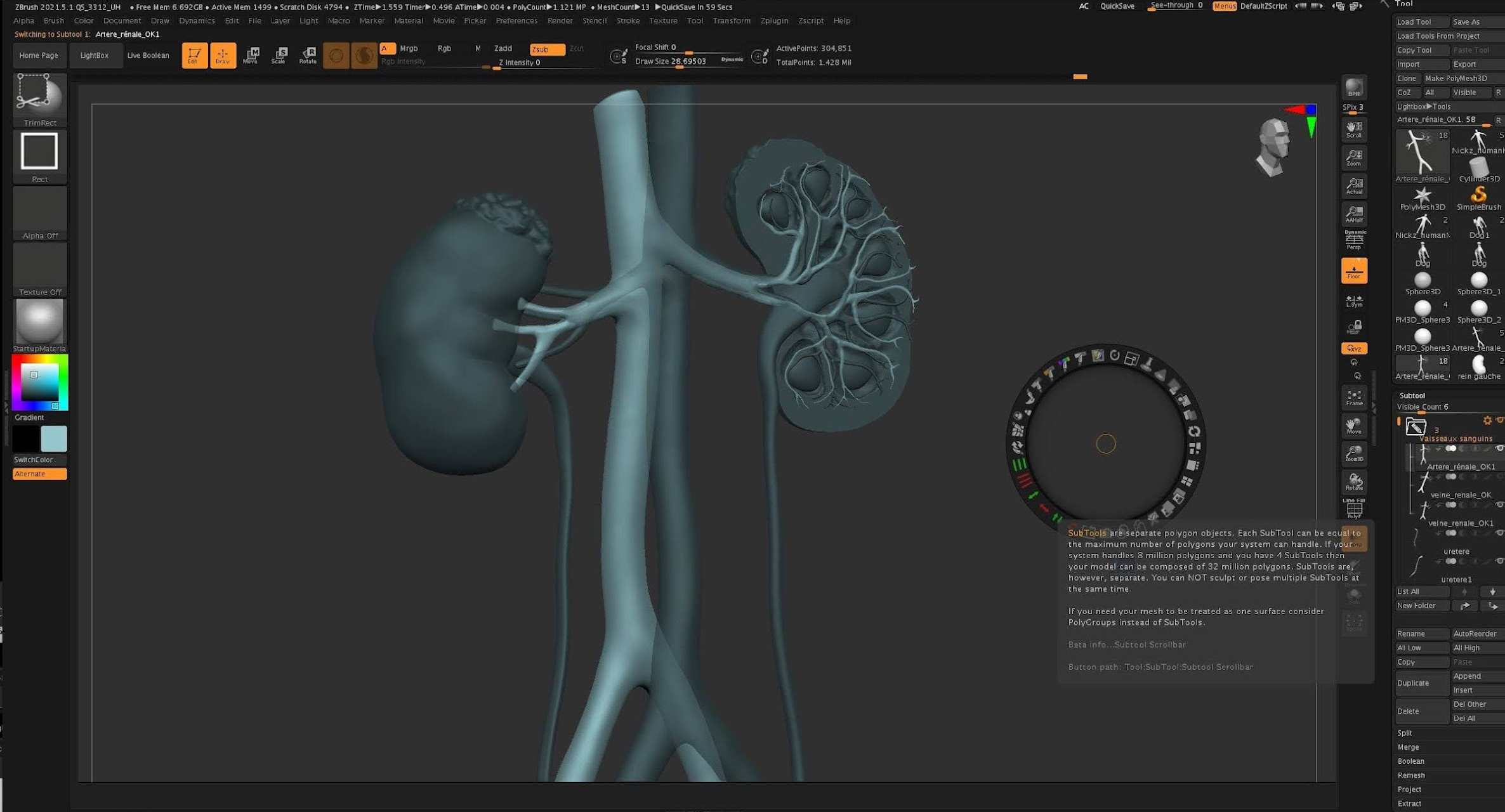Toggle the Zsub mode button
The image size is (1505, 812).
(x=546, y=49)
